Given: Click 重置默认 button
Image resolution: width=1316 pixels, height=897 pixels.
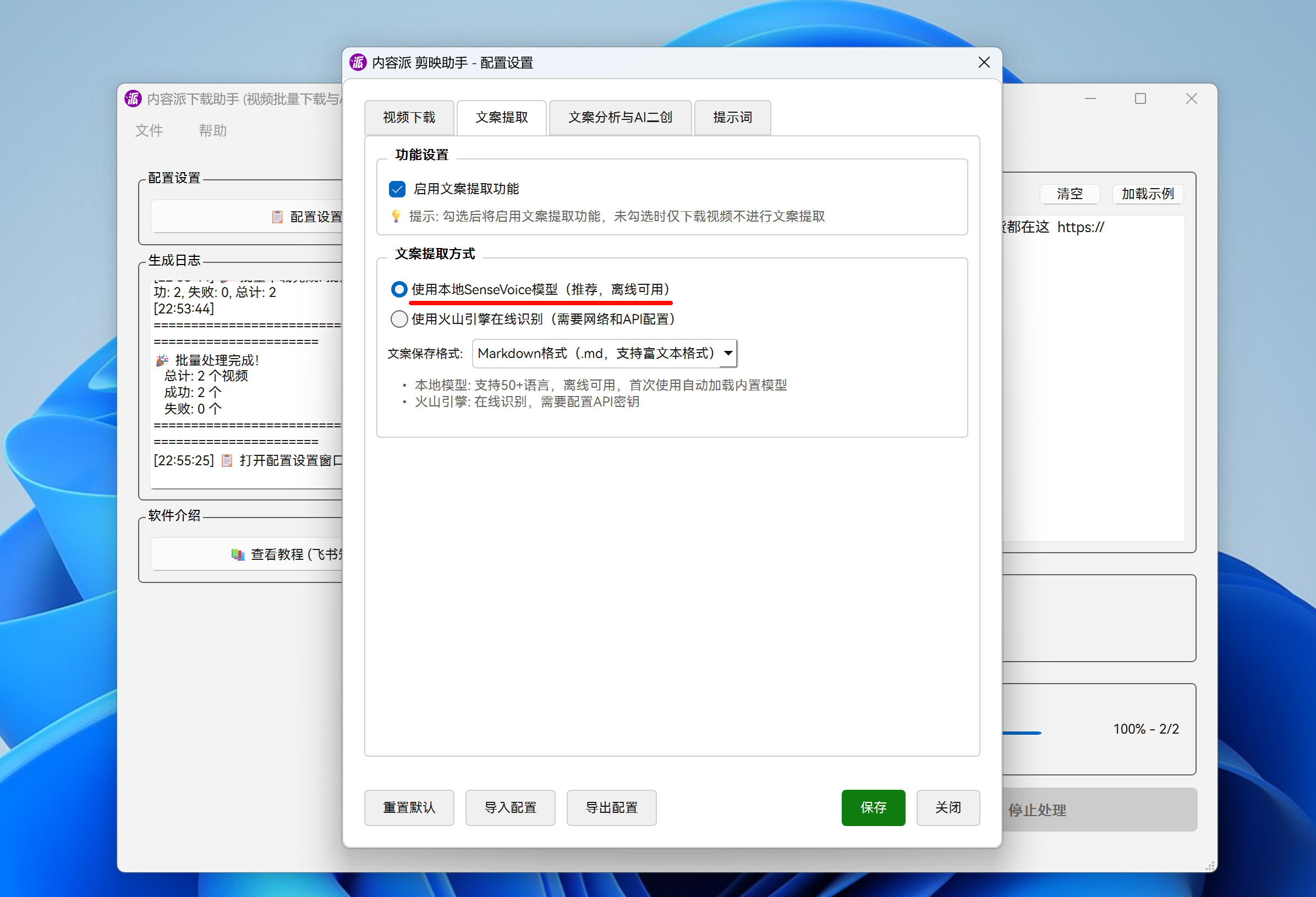Looking at the screenshot, I should pos(409,807).
